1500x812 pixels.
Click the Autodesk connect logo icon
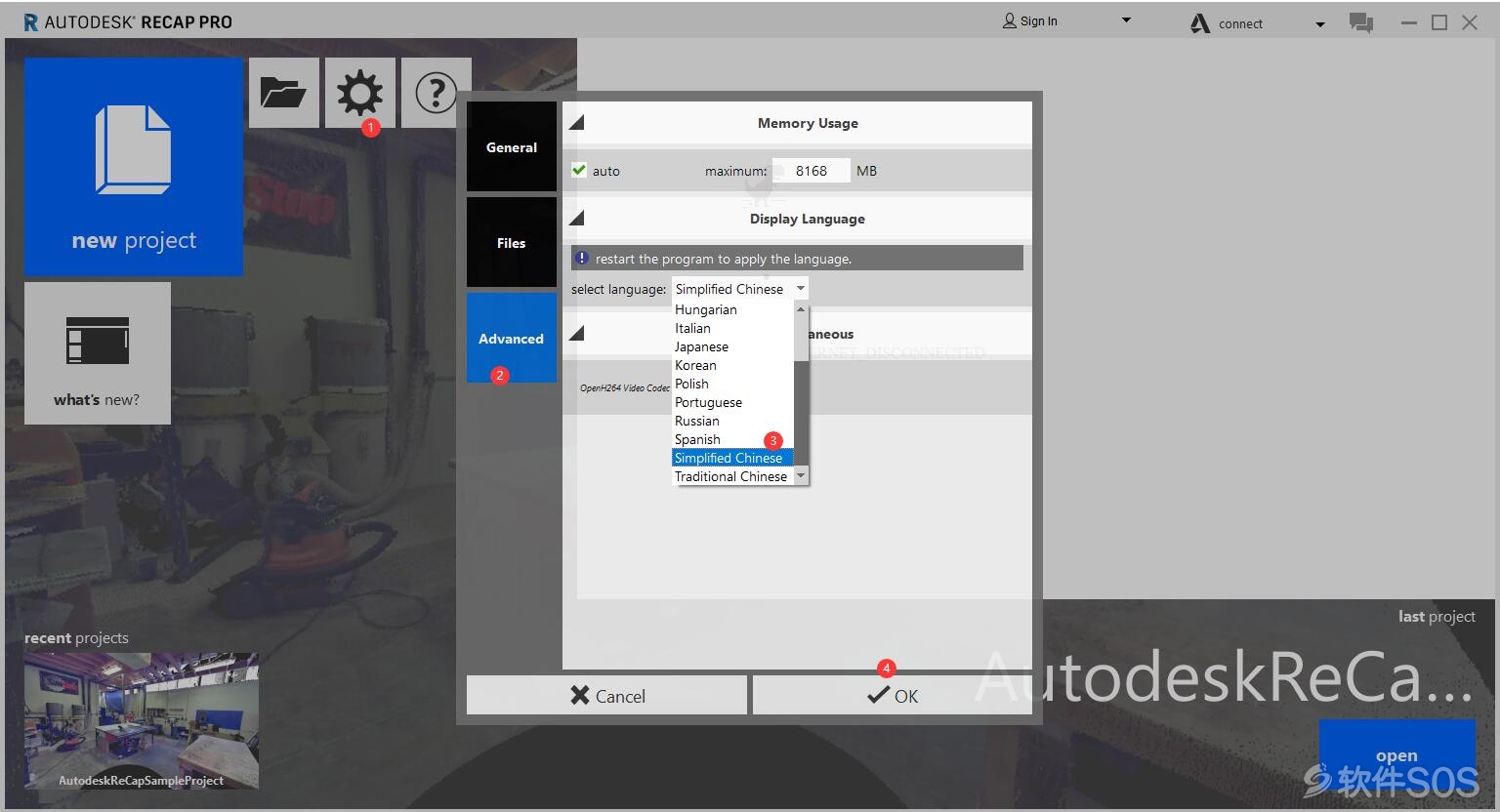[1200, 23]
